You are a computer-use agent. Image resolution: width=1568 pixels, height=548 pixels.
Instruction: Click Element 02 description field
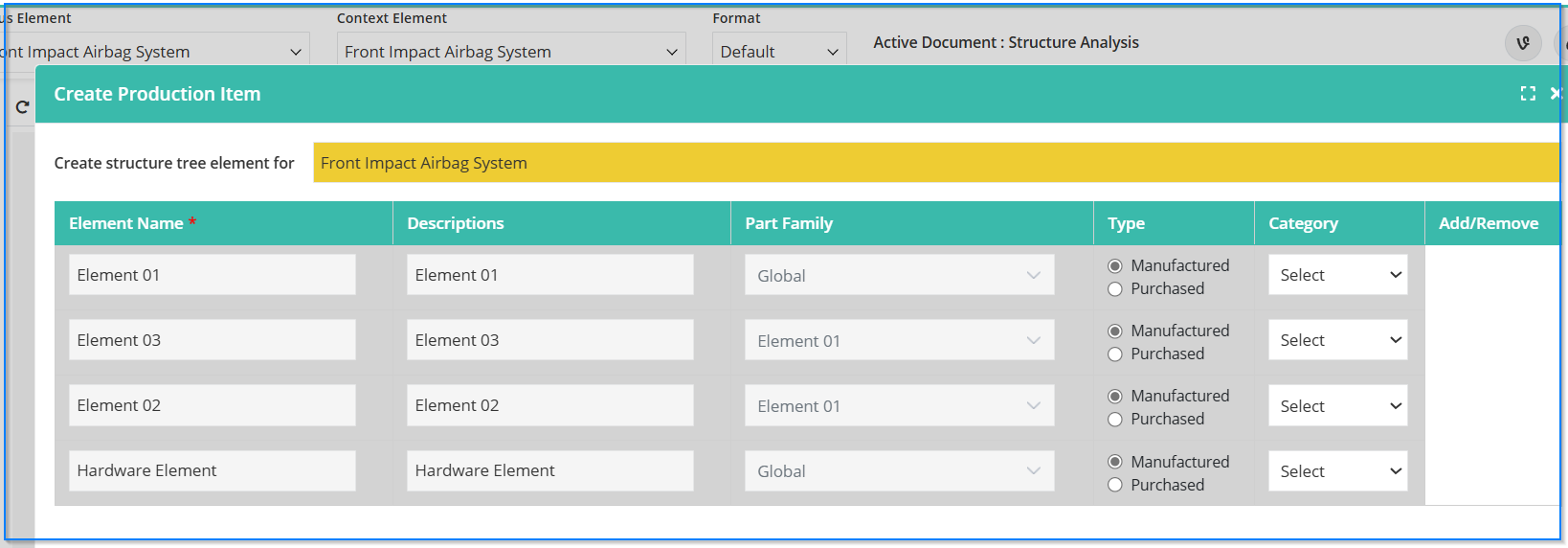[549, 405]
